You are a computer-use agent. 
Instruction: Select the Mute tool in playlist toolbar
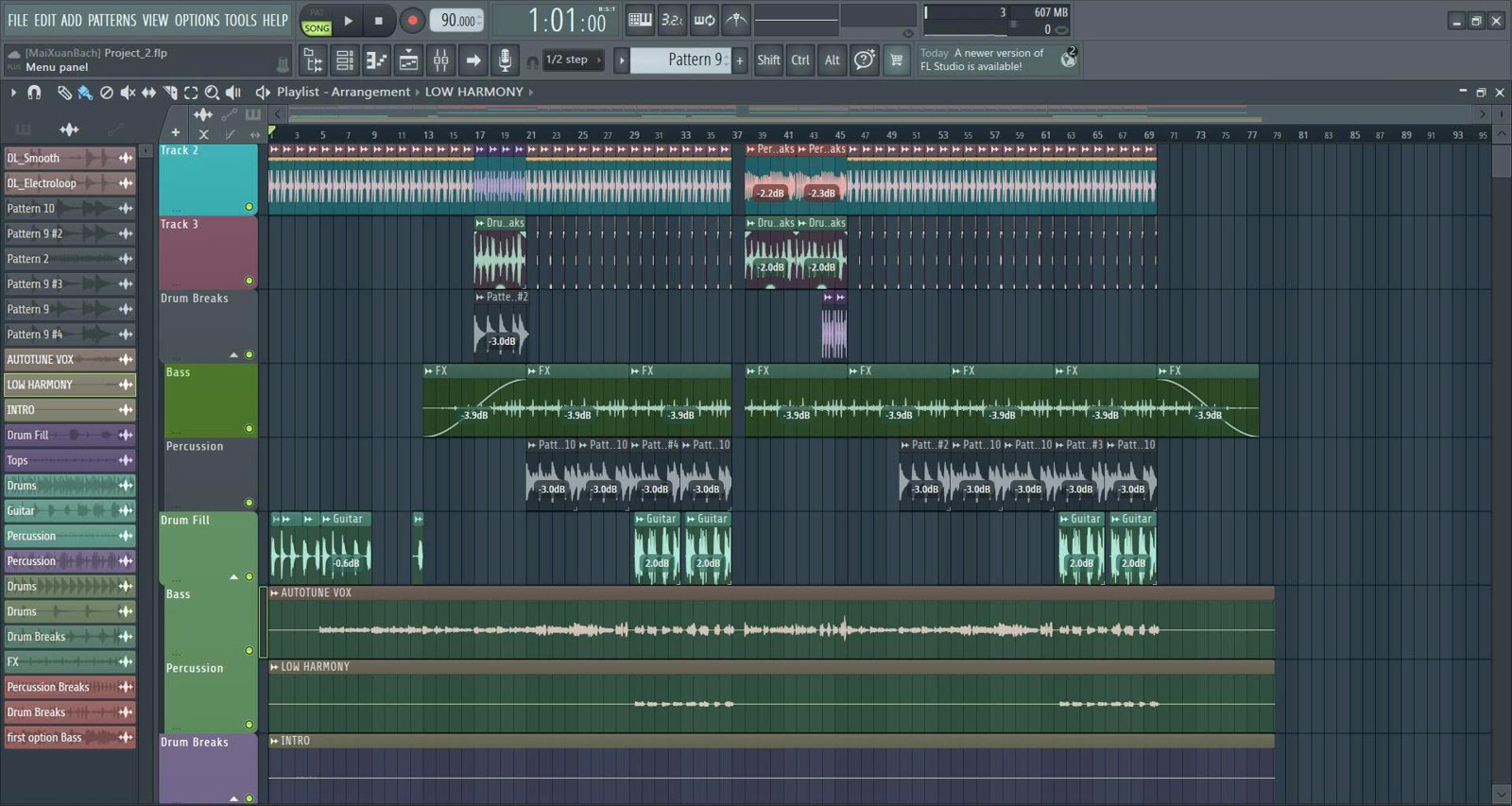tap(128, 93)
